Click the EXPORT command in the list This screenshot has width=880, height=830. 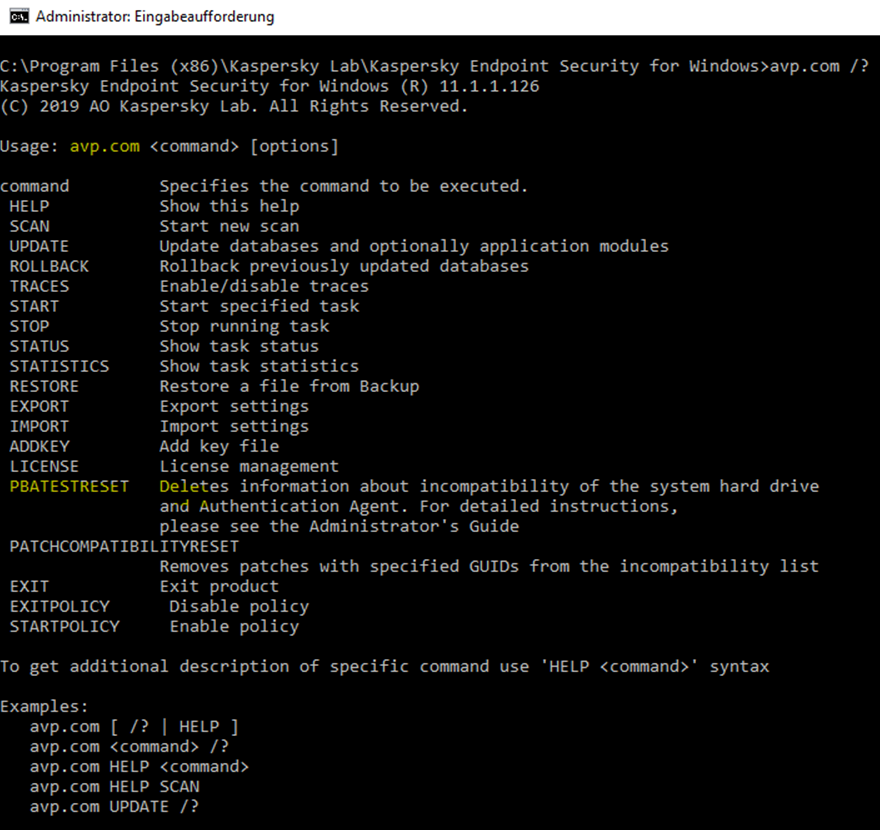[x=39, y=406]
